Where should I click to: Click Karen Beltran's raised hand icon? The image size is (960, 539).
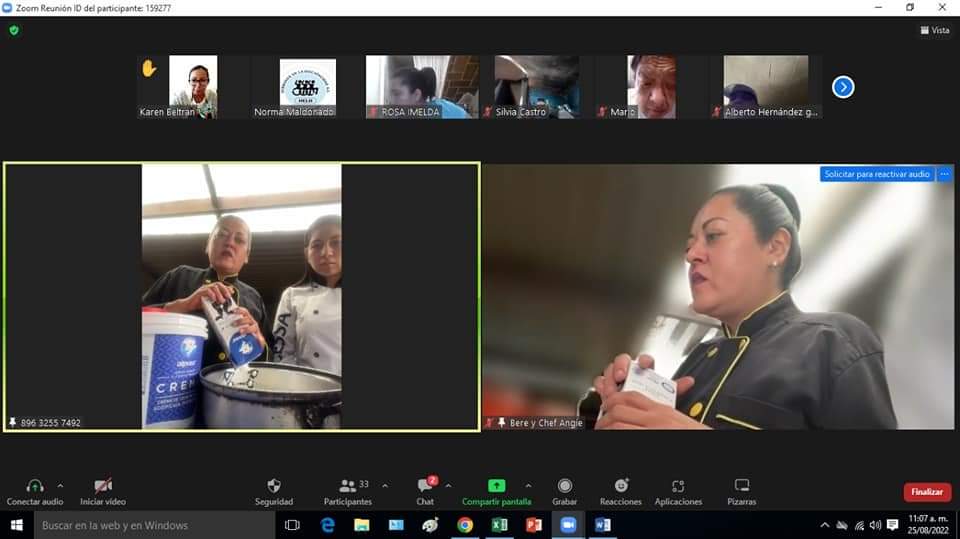(148, 68)
